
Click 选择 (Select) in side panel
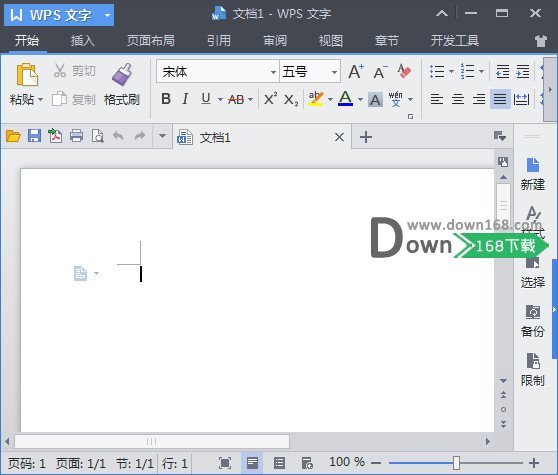(532, 273)
